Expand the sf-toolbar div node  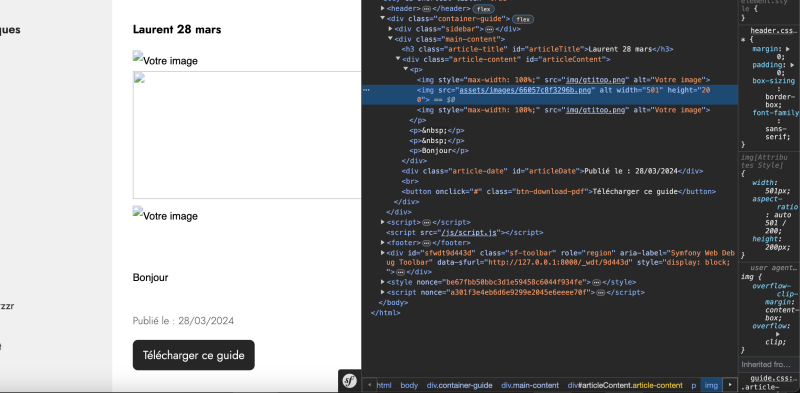383,253
